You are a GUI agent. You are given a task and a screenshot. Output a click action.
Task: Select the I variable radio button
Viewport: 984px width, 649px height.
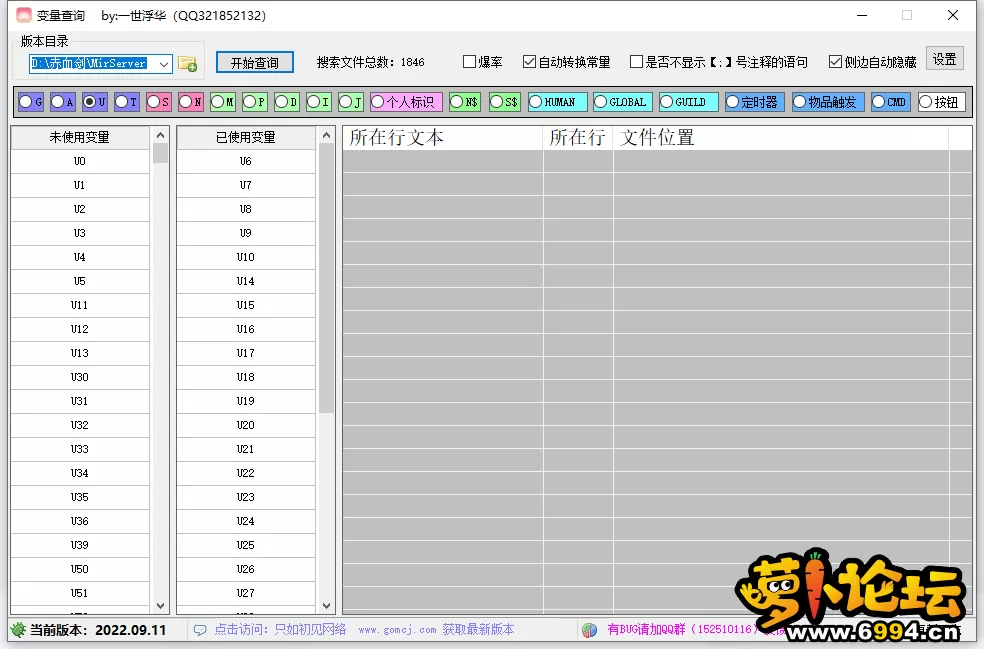click(x=319, y=102)
